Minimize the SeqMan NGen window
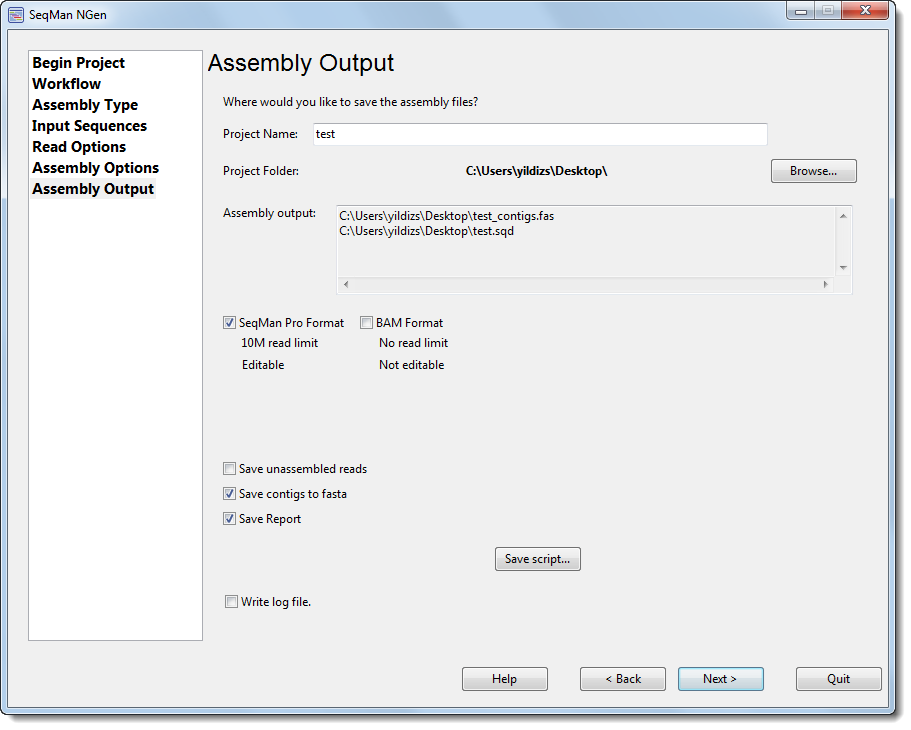Image resolution: width=911 pixels, height=730 pixels. [x=801, y=11]
